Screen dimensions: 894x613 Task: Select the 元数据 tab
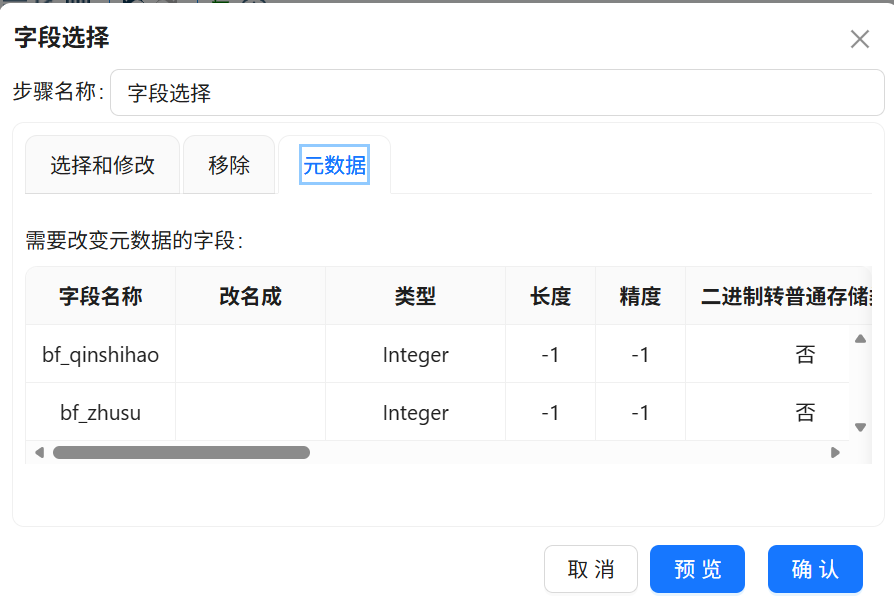click(x=334, y=165)
